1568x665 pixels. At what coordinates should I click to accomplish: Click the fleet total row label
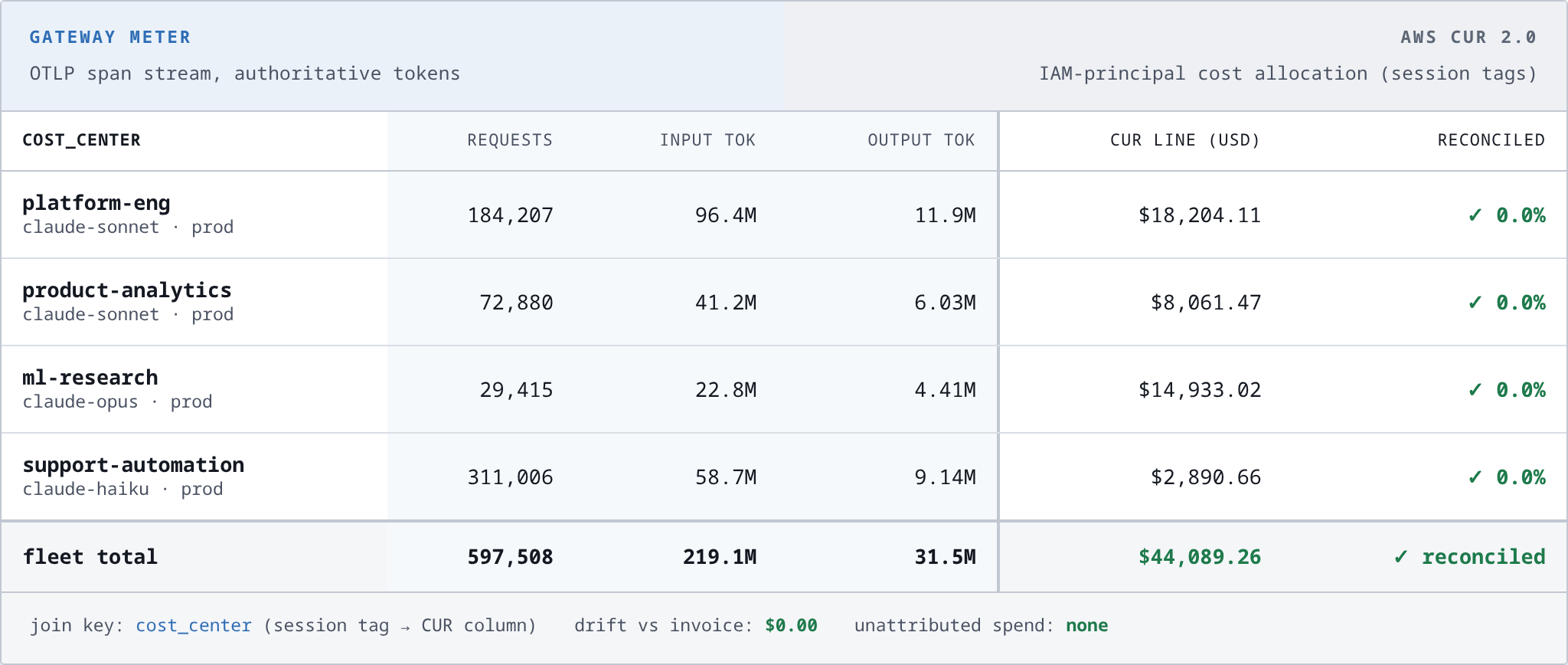click(90, 557)
